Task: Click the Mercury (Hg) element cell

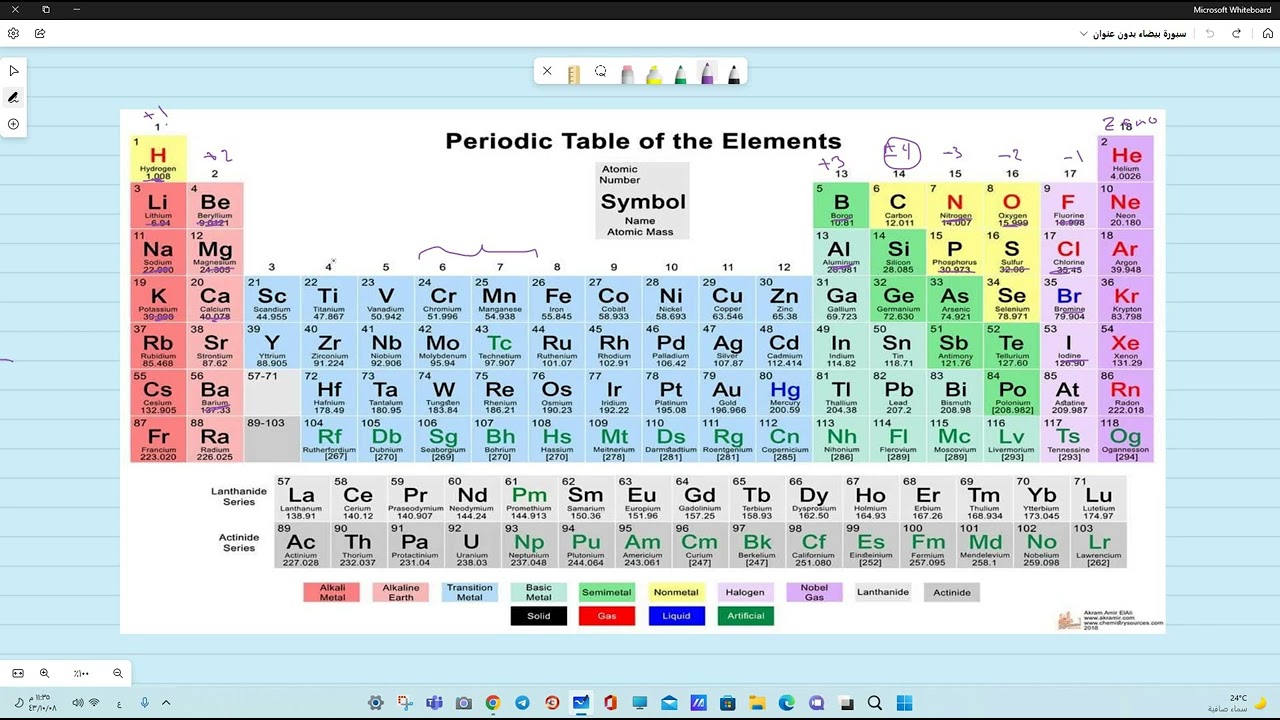Action: pyautogui.click(x=785, y=393)
